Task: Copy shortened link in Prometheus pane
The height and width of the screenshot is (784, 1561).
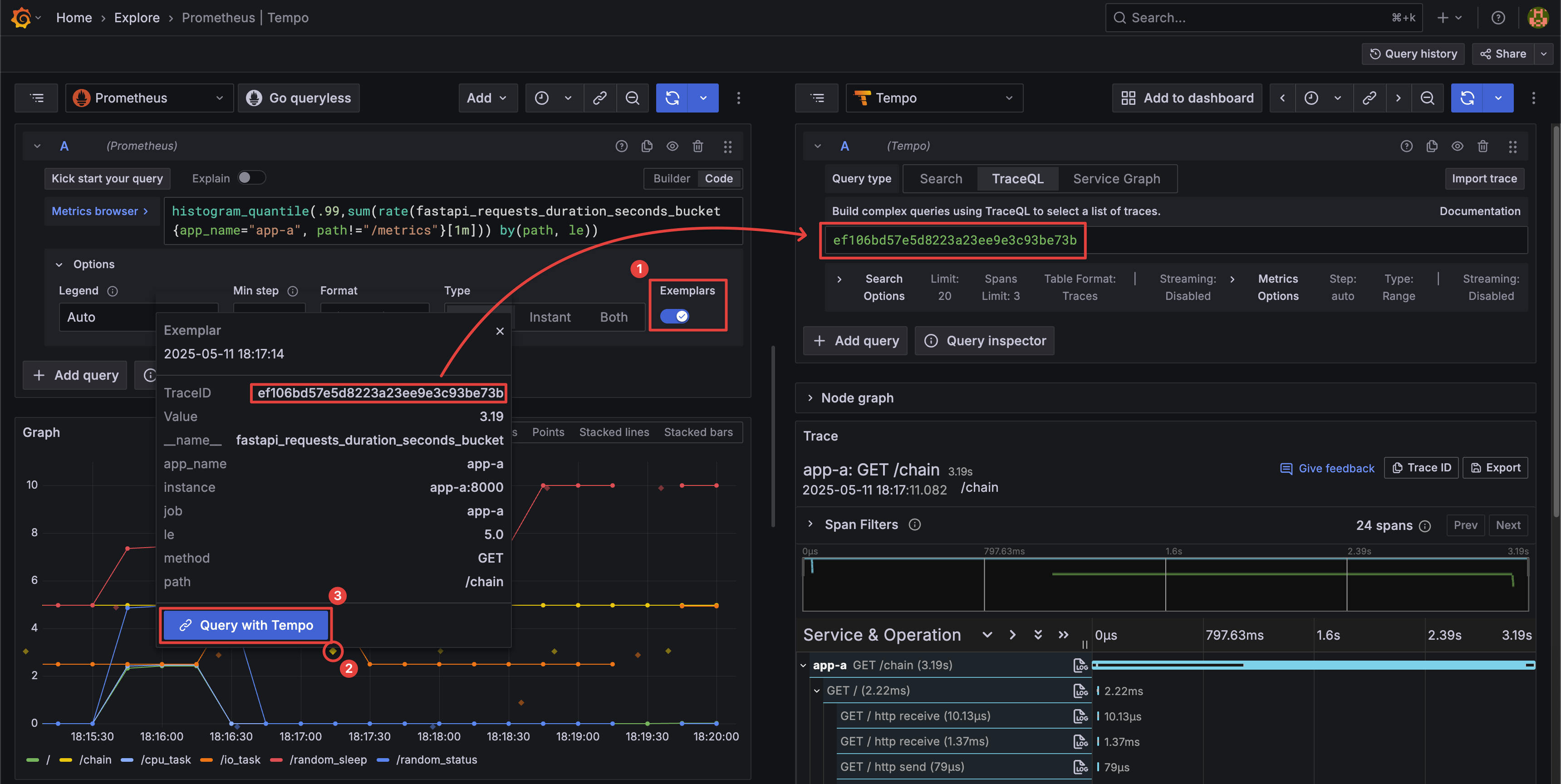Action: pos(599,98)
